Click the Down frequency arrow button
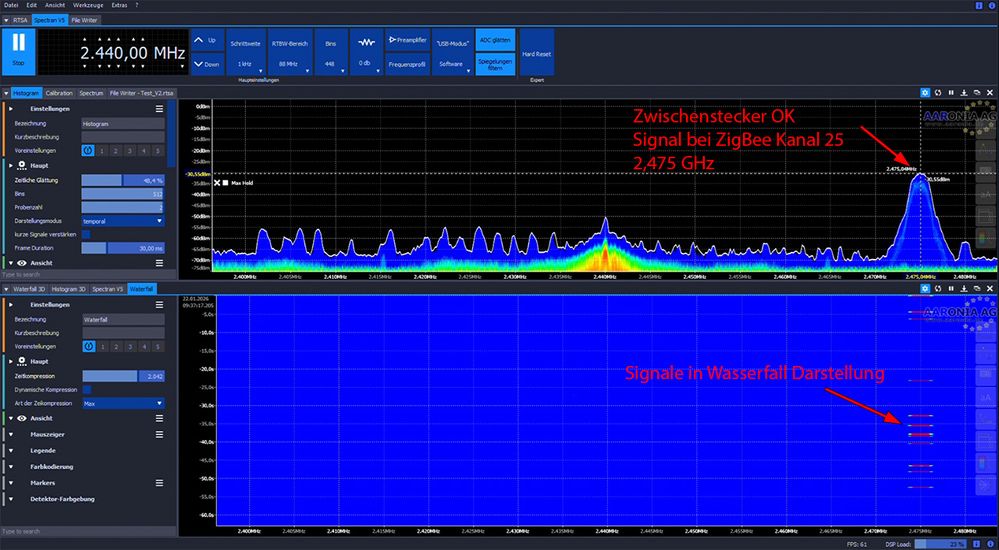Image resolution: width=999 pixels, height=550 pixels. click(x=205, y=64)
